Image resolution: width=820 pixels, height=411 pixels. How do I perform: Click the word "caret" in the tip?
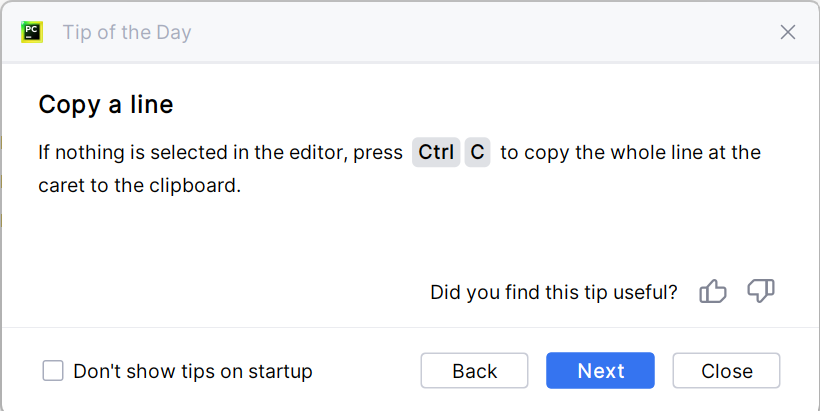62,185
